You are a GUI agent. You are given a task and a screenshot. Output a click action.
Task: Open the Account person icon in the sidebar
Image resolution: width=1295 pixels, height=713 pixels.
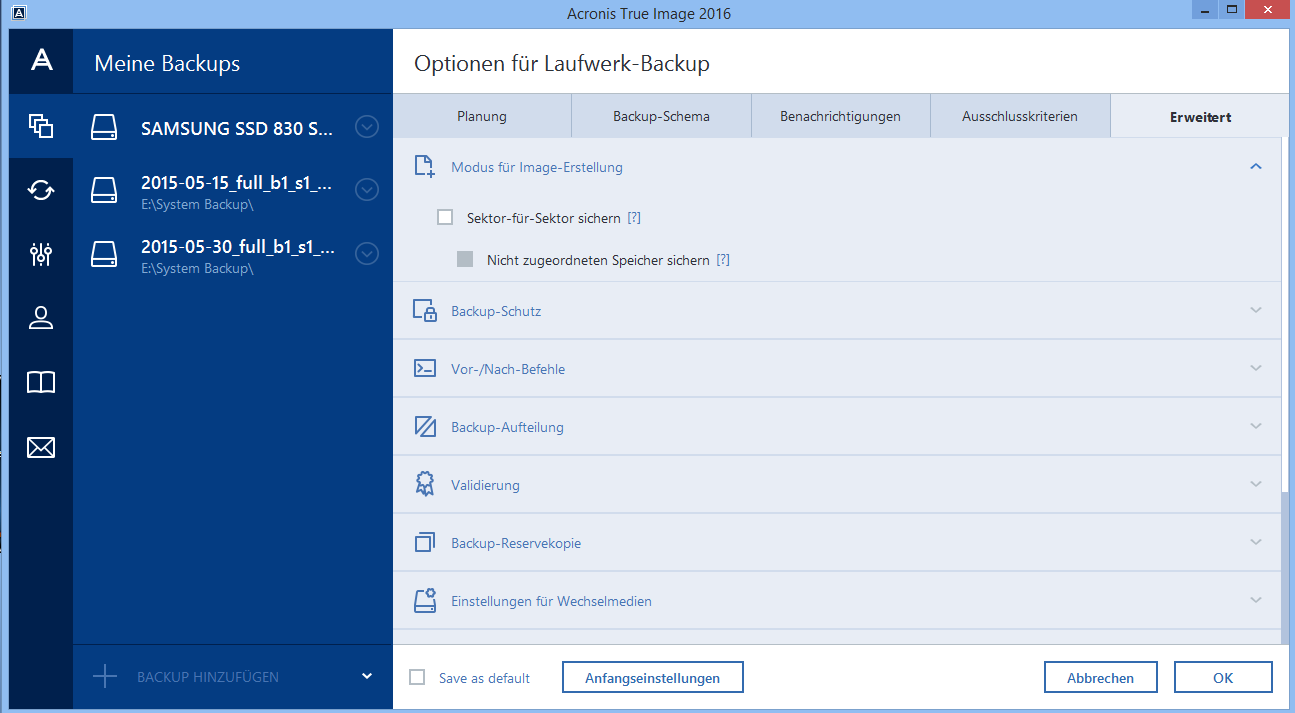click(41, 318)
